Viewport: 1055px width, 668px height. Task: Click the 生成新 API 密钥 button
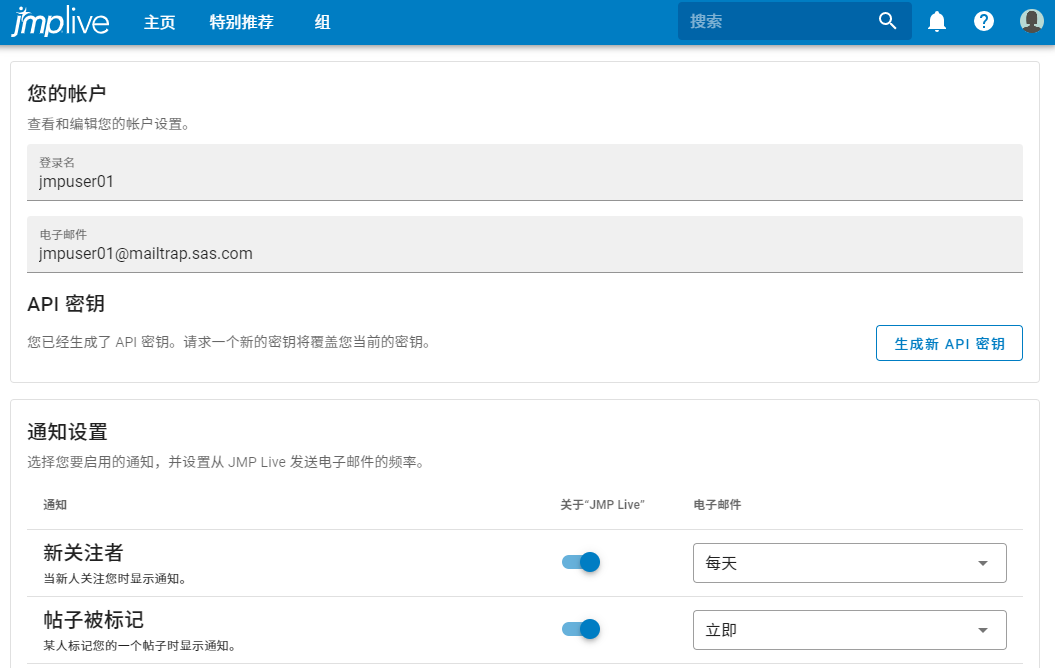[948, 343]
